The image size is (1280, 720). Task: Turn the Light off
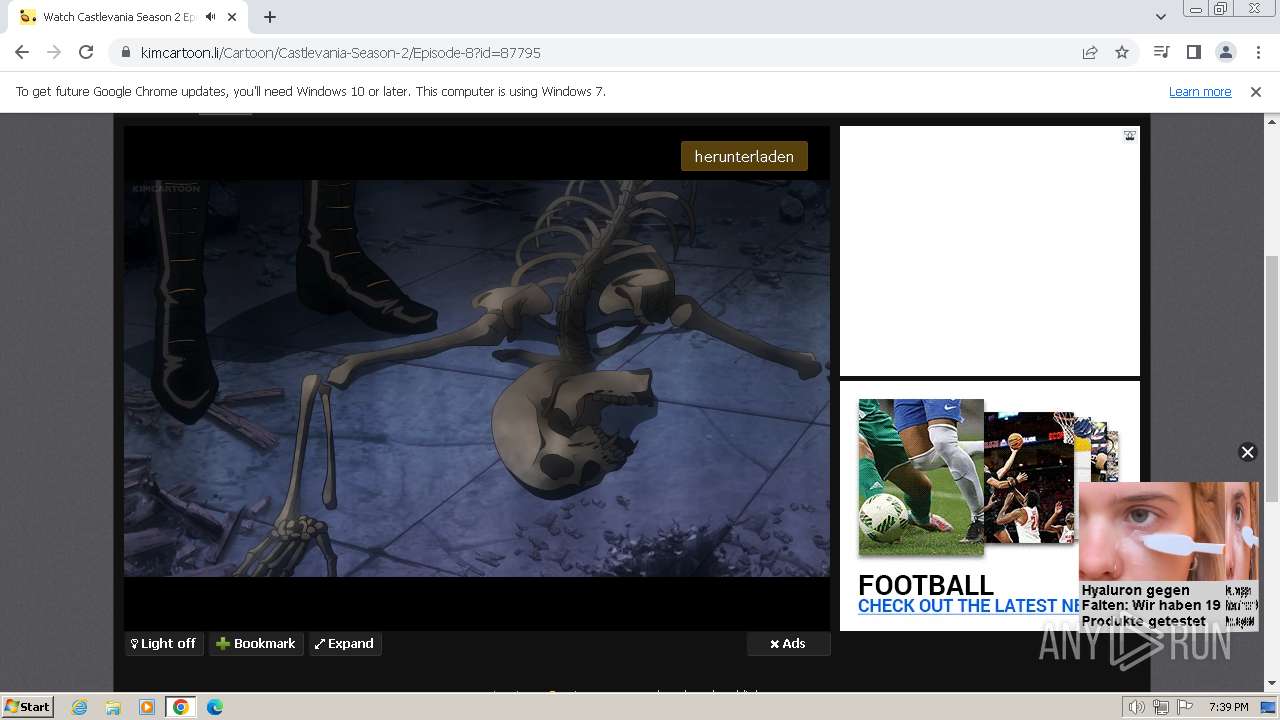click(x=164, y=644)
